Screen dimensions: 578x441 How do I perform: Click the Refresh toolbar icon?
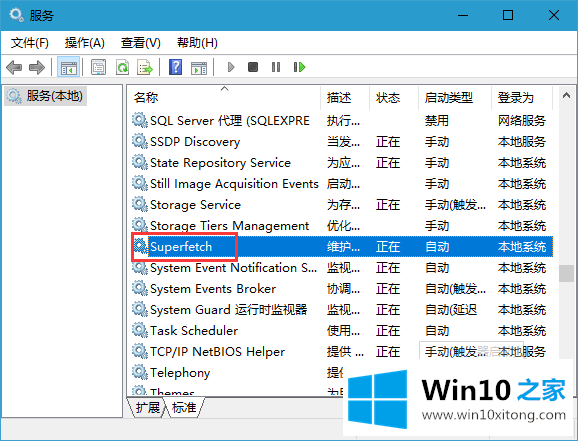click(122, 67)
